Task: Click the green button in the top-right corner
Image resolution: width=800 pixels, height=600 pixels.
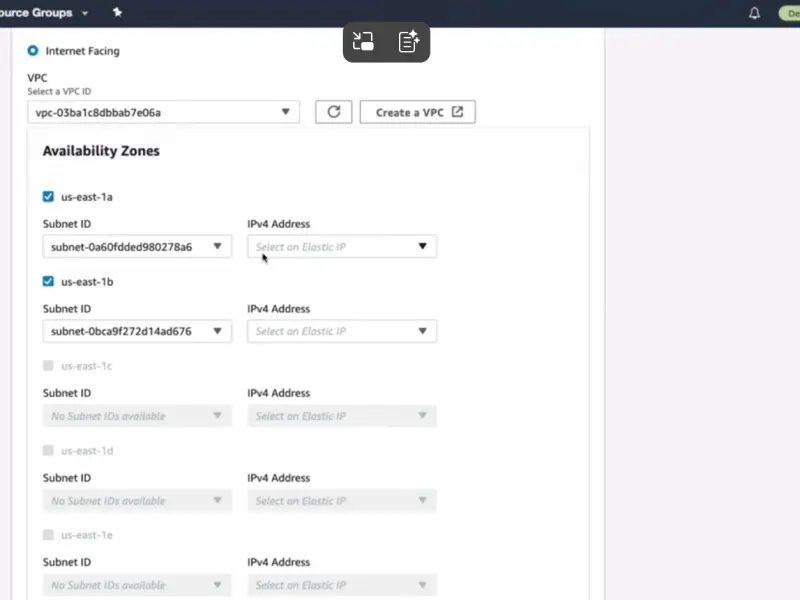Action: coord(790,12)
